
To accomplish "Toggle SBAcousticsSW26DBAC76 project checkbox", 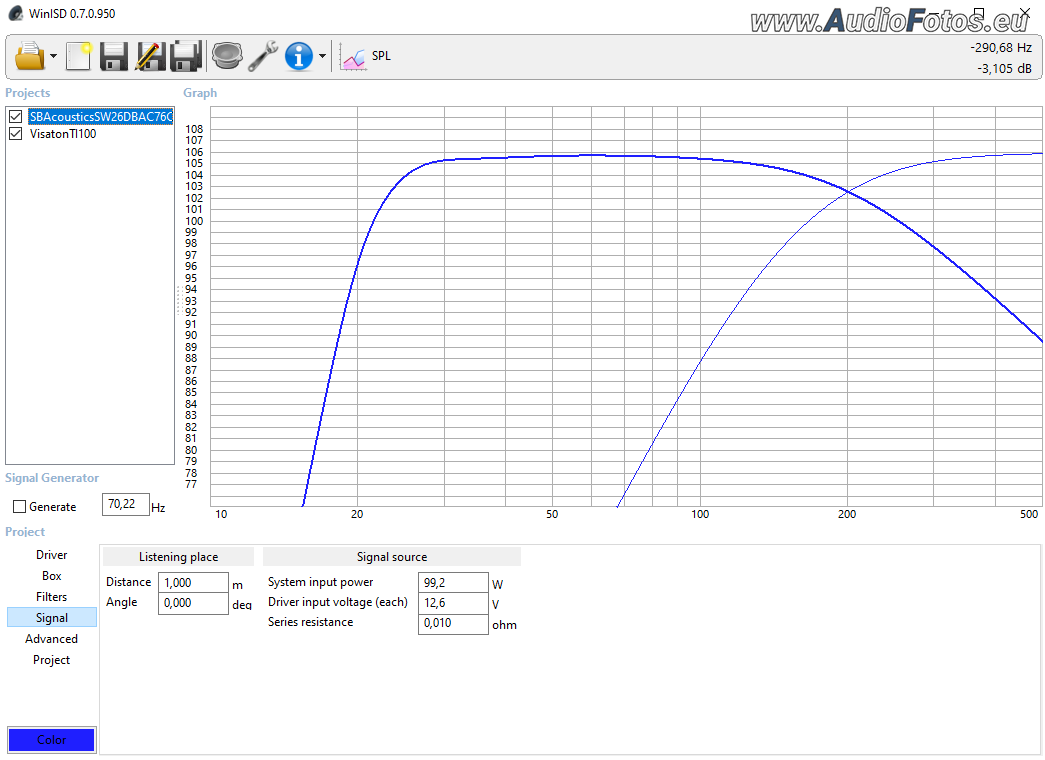I will pyautogui.click(x=16, y=117).
